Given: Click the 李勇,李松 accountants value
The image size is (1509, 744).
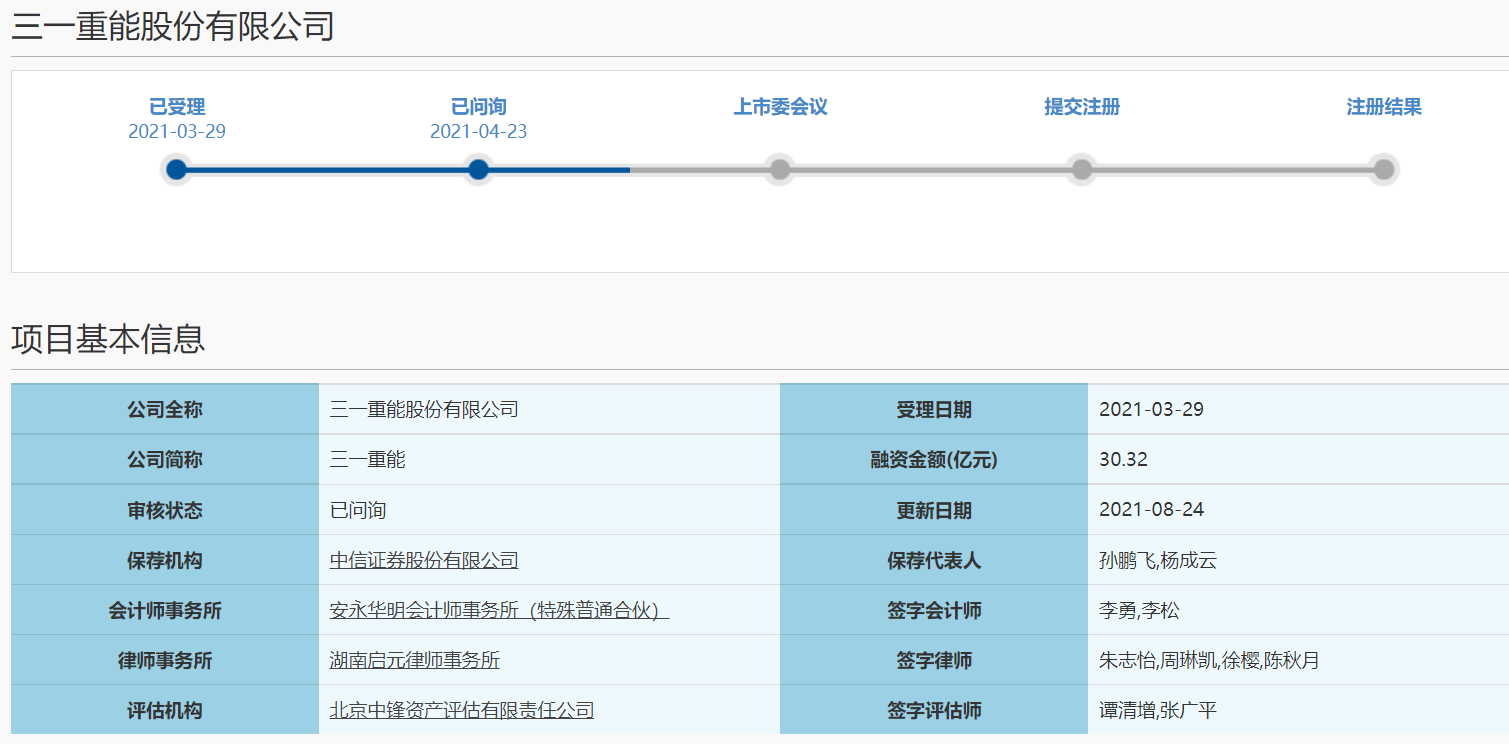Looking at the screenshot, I should coord(1139,610).
